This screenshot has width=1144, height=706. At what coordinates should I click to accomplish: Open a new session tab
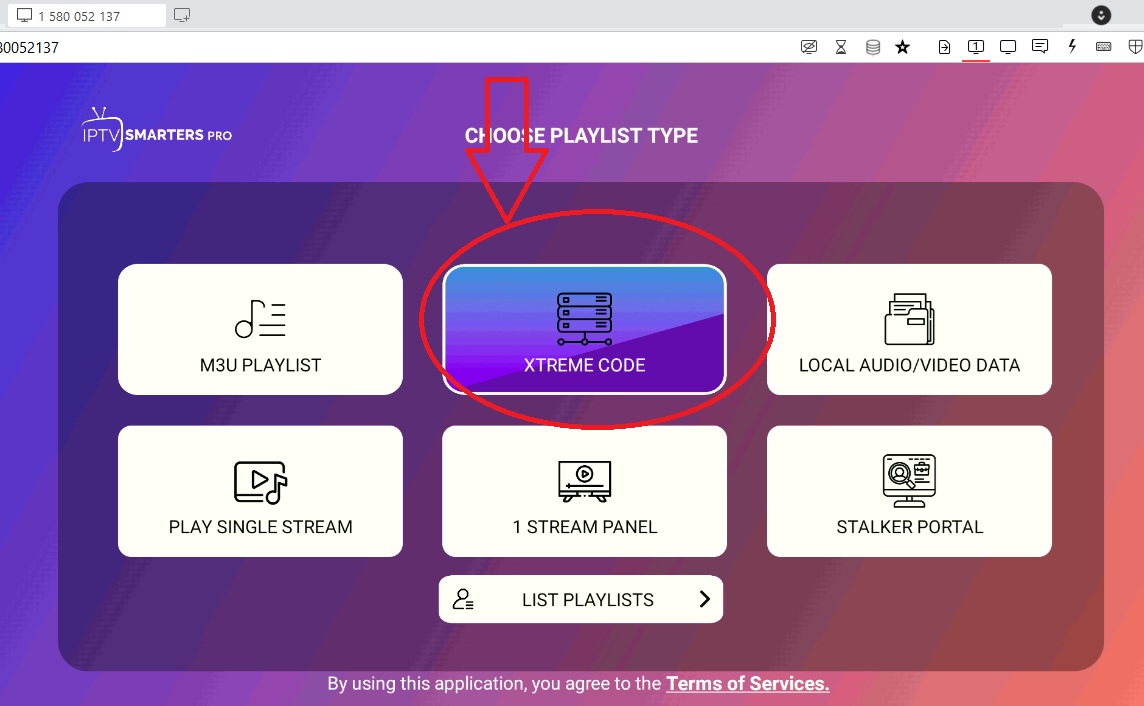click(x=182, y=16)
